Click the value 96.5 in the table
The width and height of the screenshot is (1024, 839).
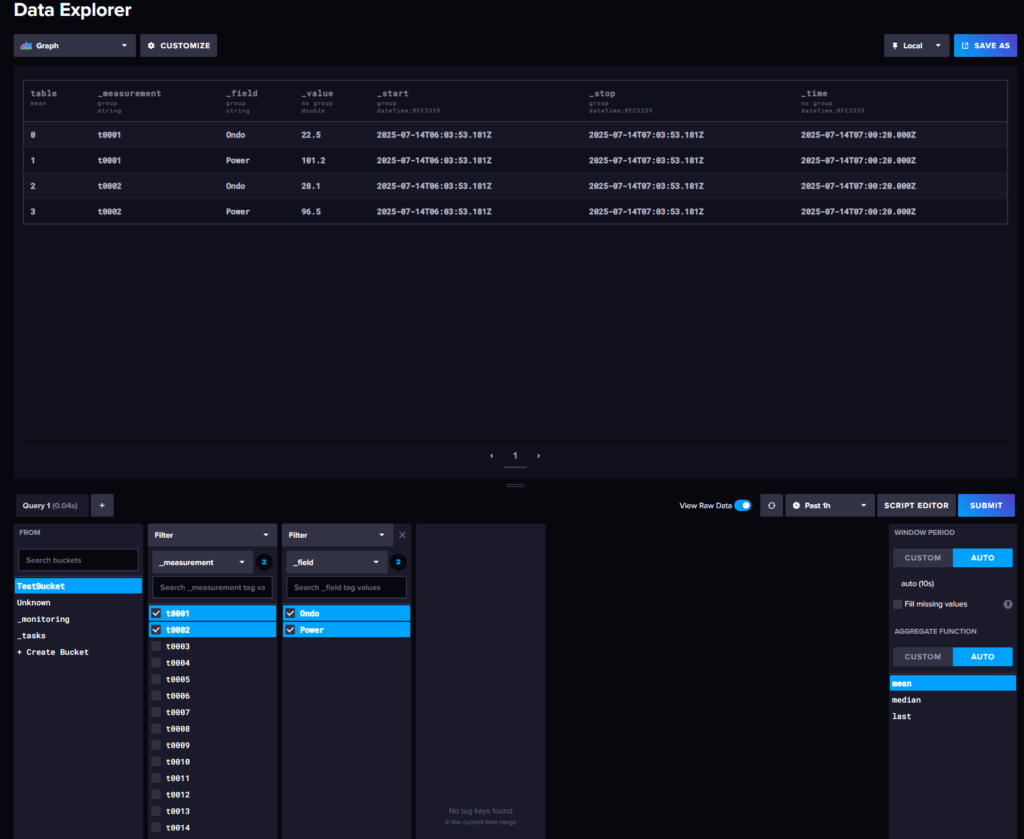click(311, 211)
